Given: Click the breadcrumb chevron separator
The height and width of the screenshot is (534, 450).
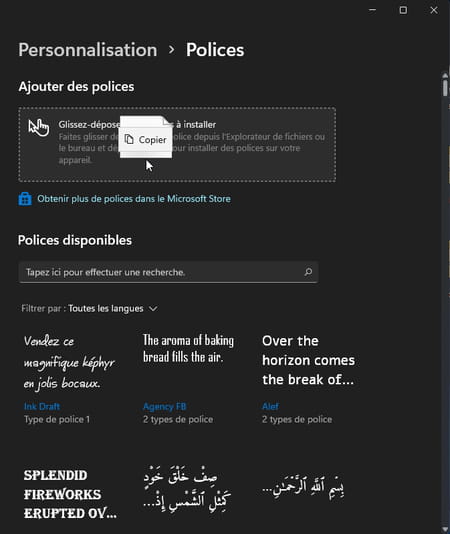Looking at the screenshot, I should 172,50.
